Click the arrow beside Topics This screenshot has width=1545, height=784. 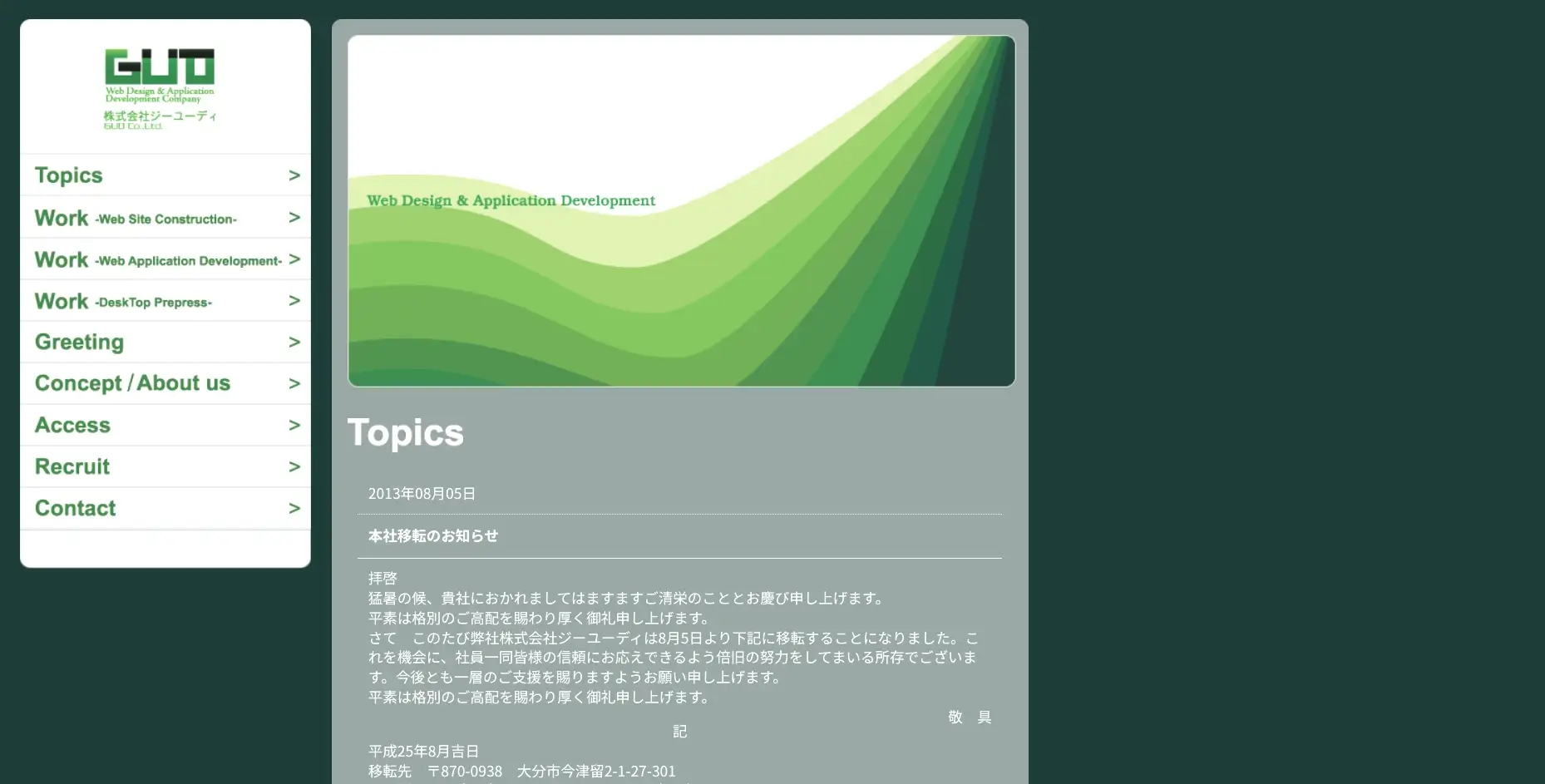click(294, 175)
